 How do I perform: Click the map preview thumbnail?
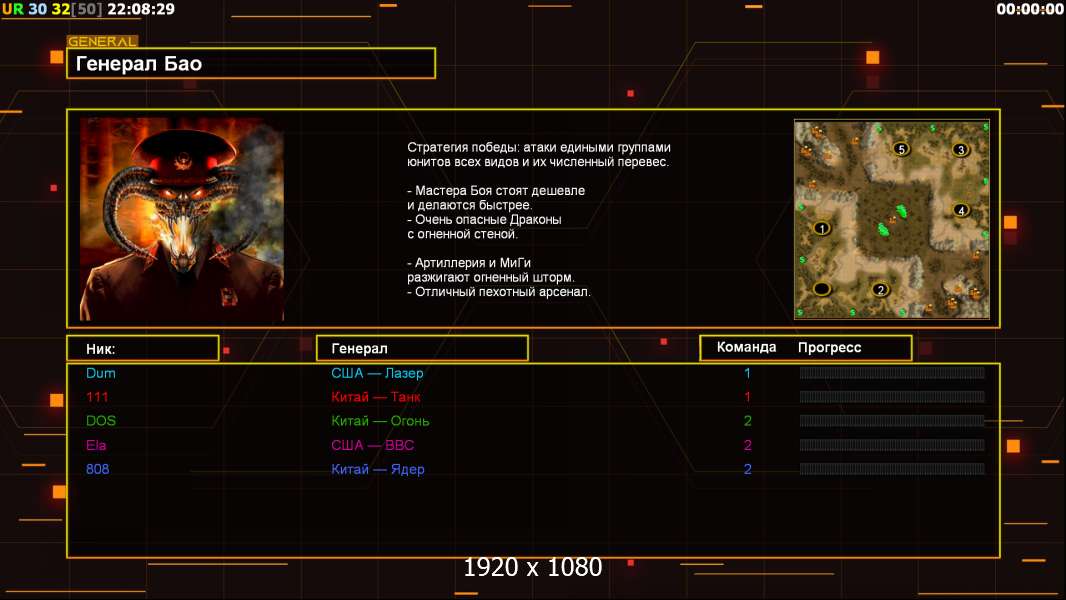click(x=892, y=219)
